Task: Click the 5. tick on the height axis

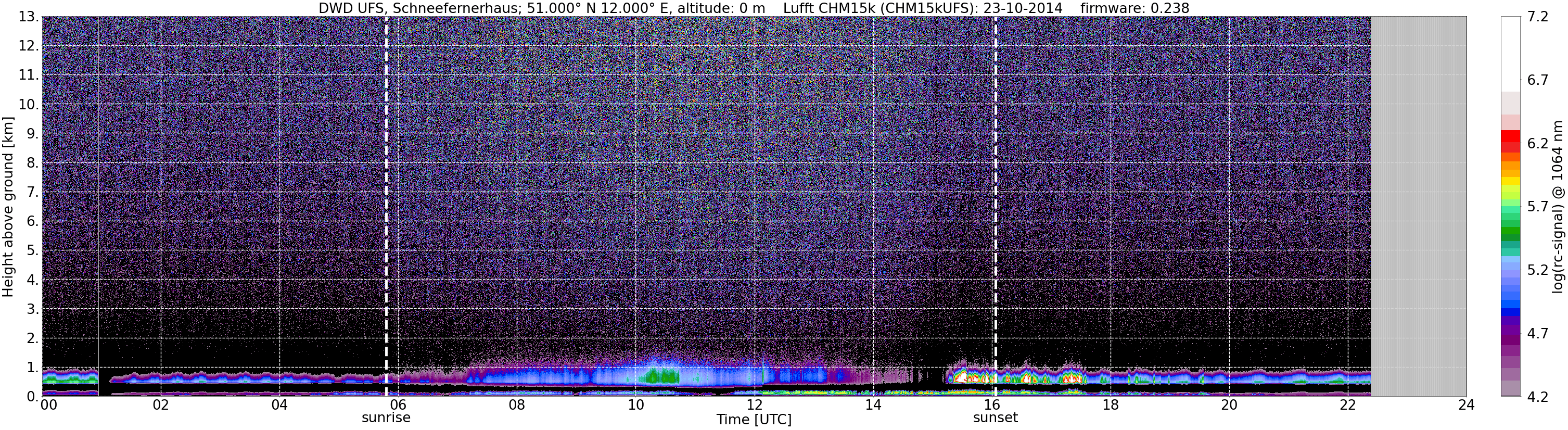Action: pos(33,251)
